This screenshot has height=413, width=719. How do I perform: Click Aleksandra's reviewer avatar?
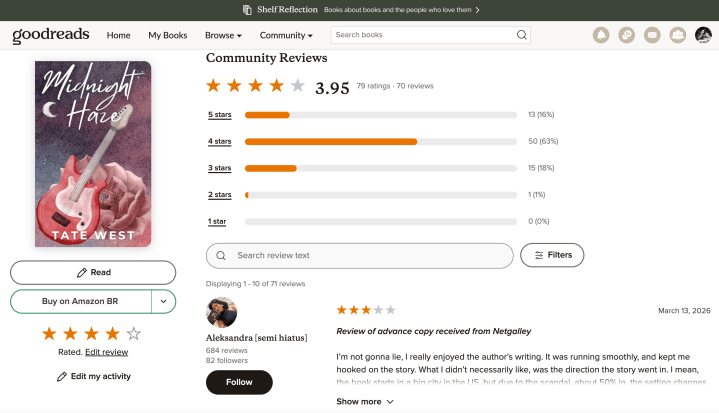[x=221, y=312]
